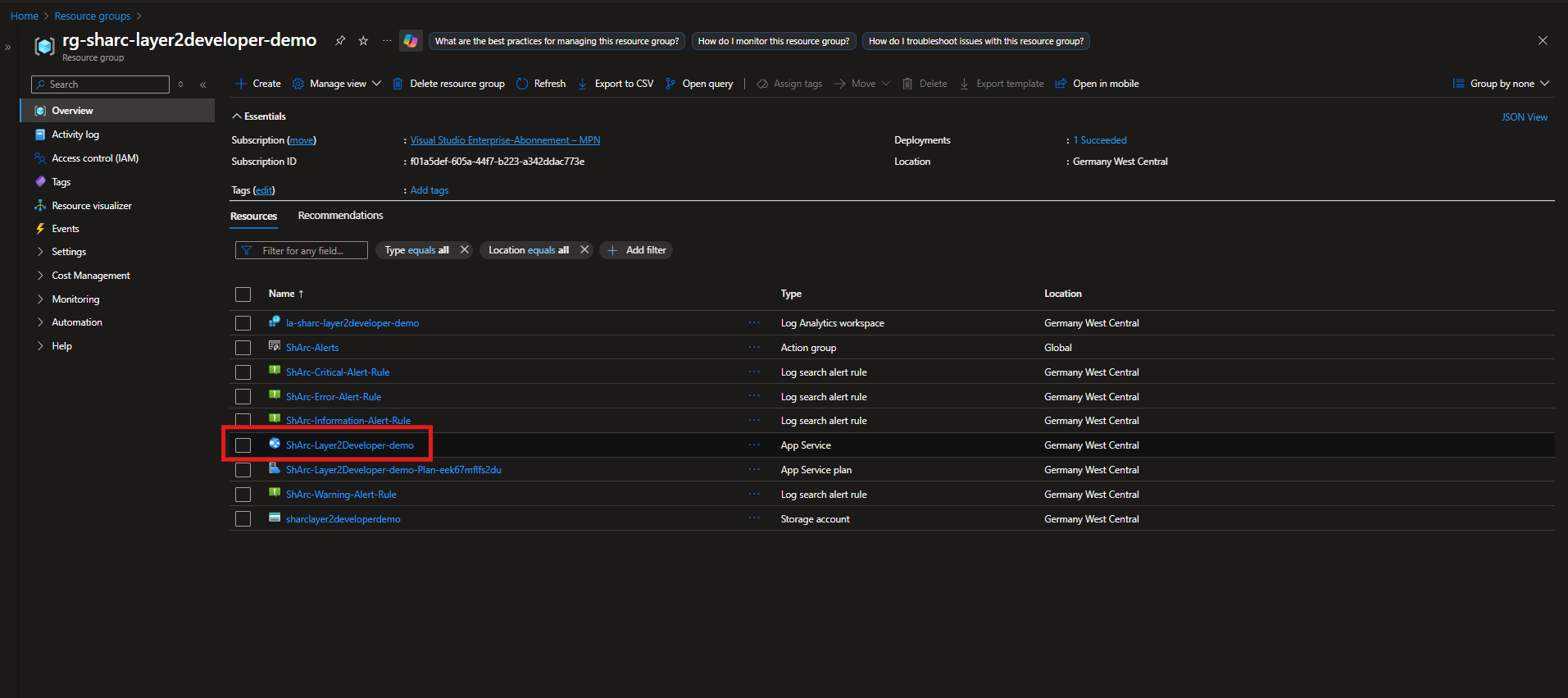The height and width of the screenshot is (698, 1568).
Task: Open the Group by none dropdown
Action: [x=1501, y=84]
